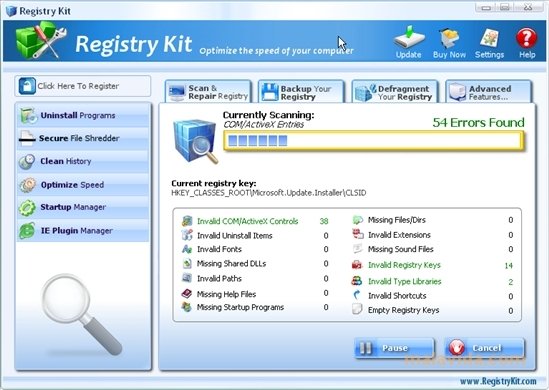Viewport: 549px width, 390px height.
Task: Click the '54 Errors Found' text
Action: (x=478, y=123)
